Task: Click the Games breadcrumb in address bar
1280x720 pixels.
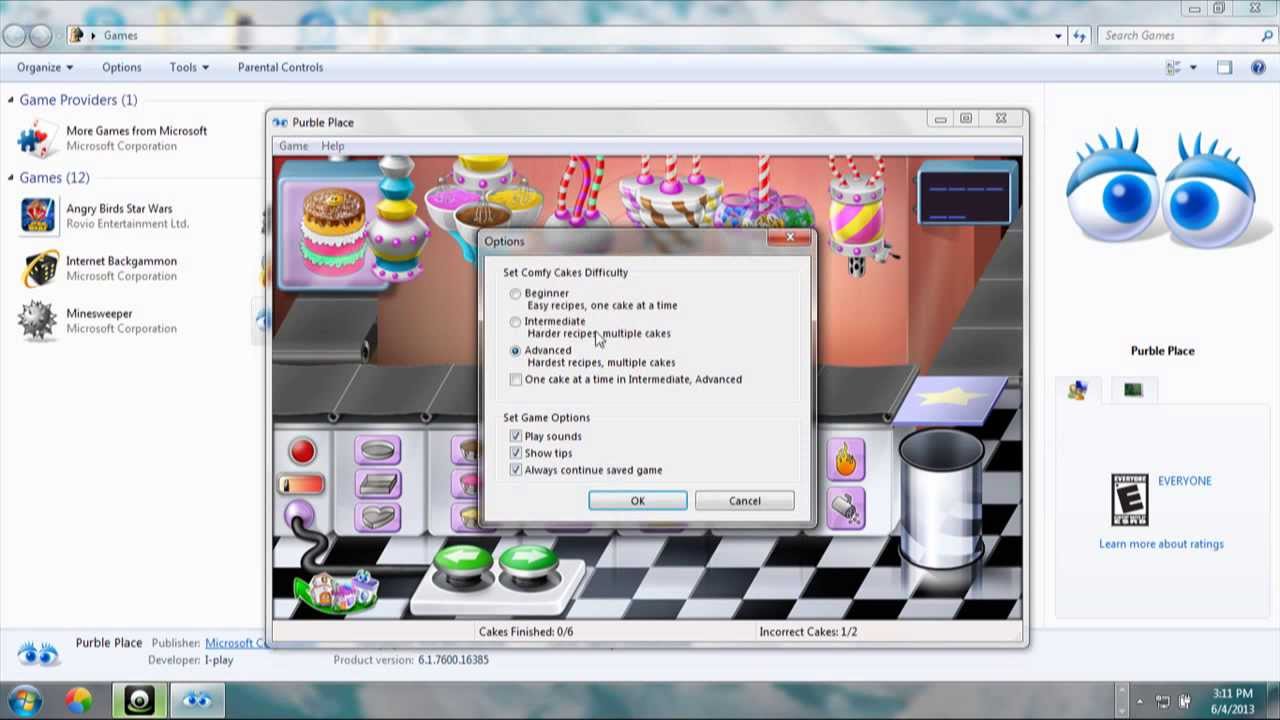Action: (x=120, y=35)
